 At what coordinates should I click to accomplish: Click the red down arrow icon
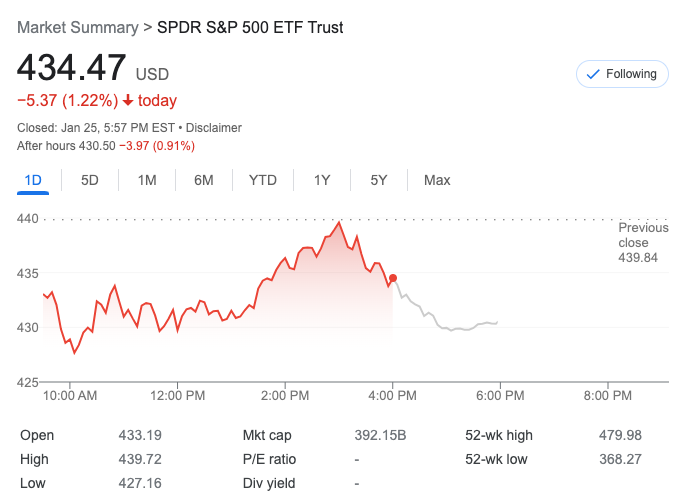point(128,100)
